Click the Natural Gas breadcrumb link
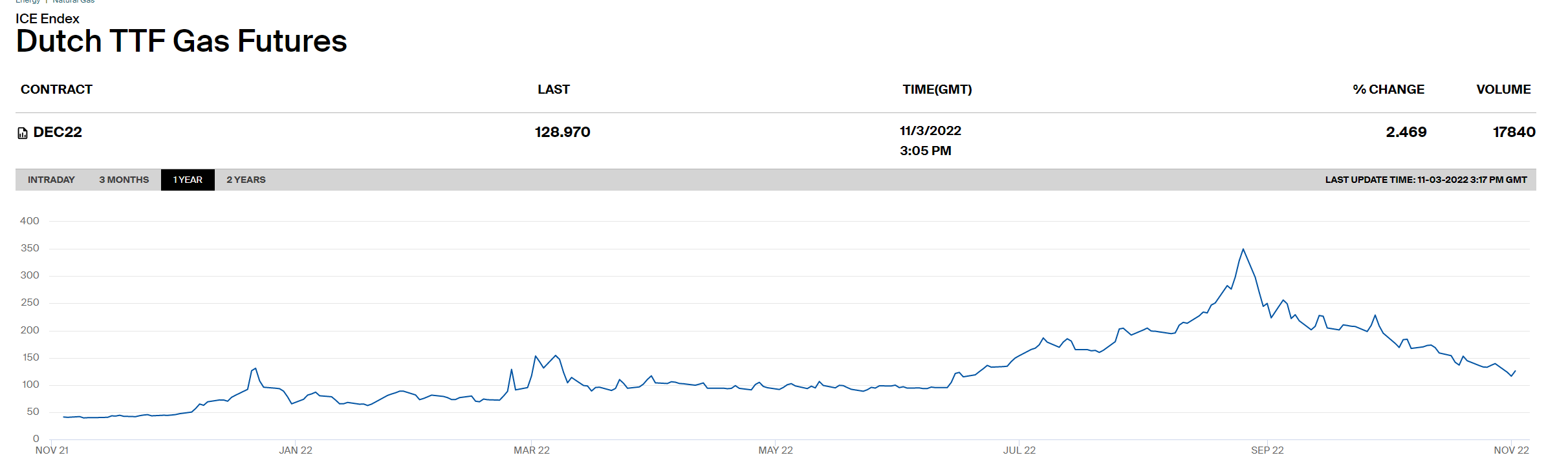Image resolution: width=1568 pixels, height=464 pixels. coord(73,2)
